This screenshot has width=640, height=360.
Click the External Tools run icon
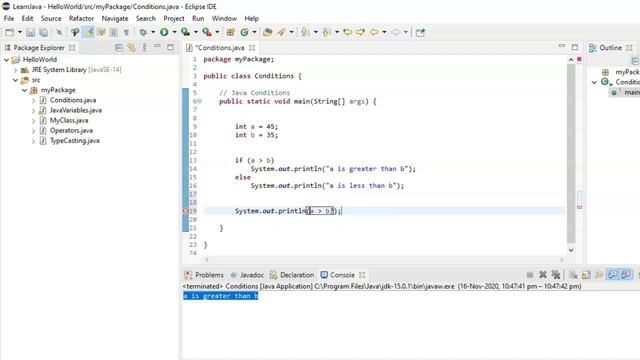207,32
